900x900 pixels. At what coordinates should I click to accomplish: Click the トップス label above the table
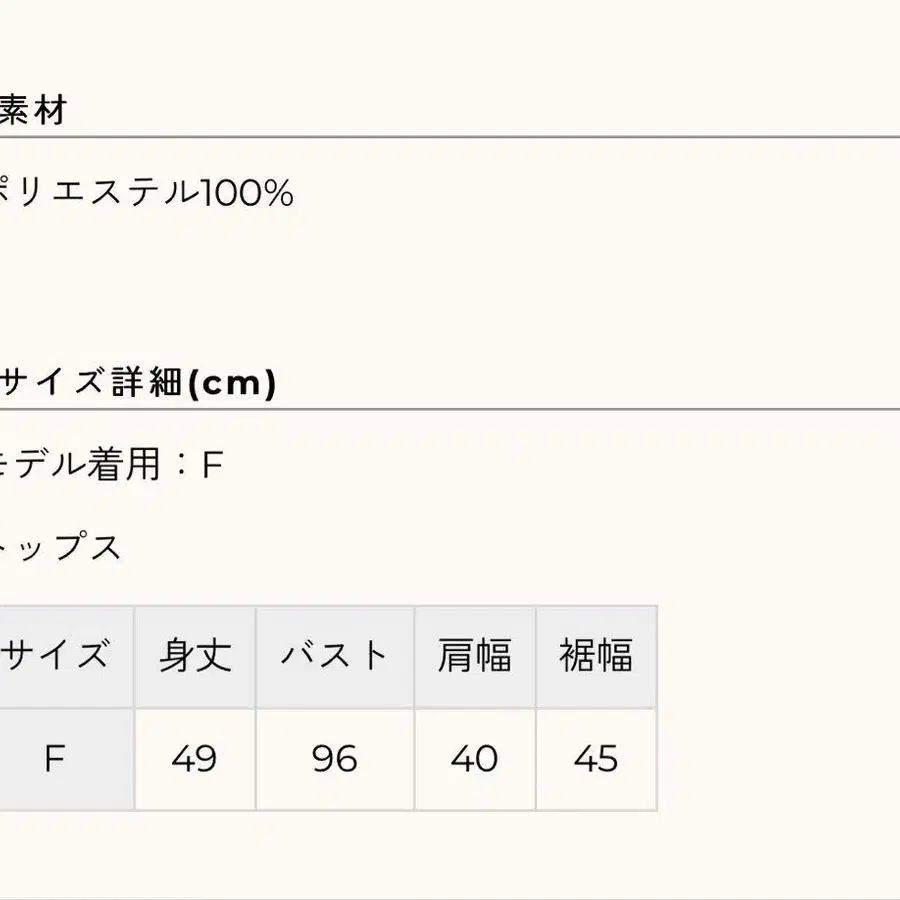tap(61, 547)
